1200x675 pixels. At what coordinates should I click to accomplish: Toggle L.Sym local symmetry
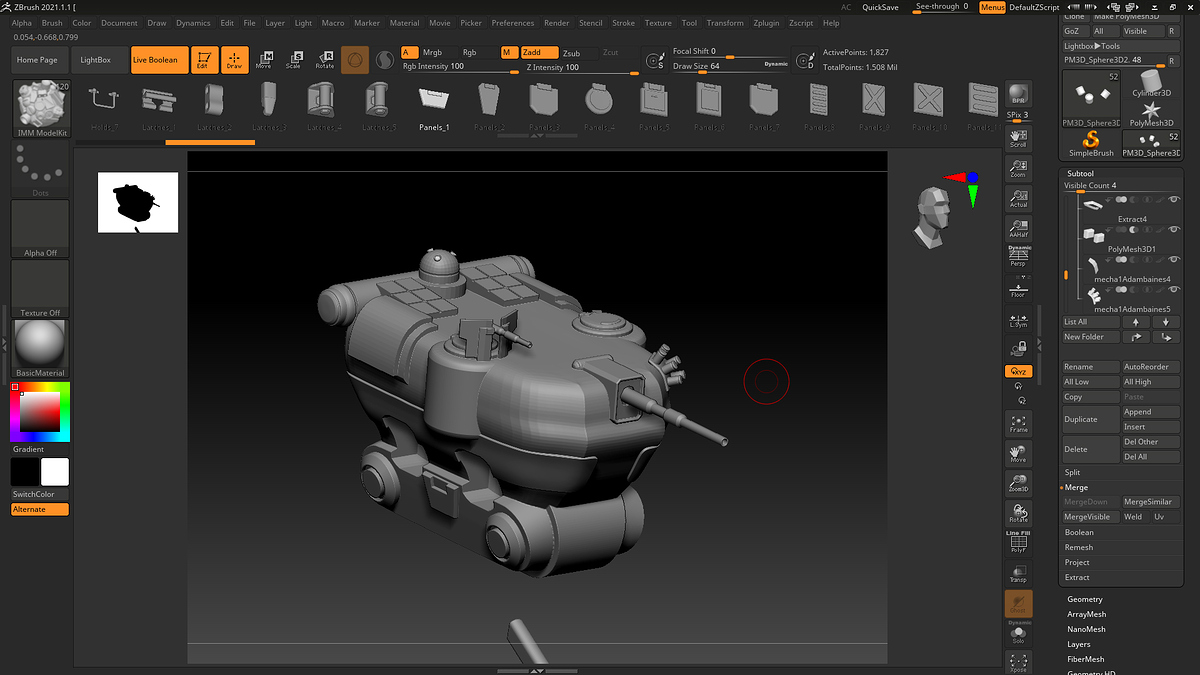tap(1018, 320)
